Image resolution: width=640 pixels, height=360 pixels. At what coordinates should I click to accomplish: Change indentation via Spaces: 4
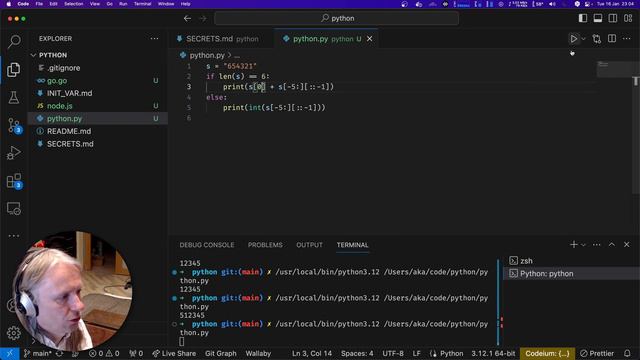click(357, 353)
